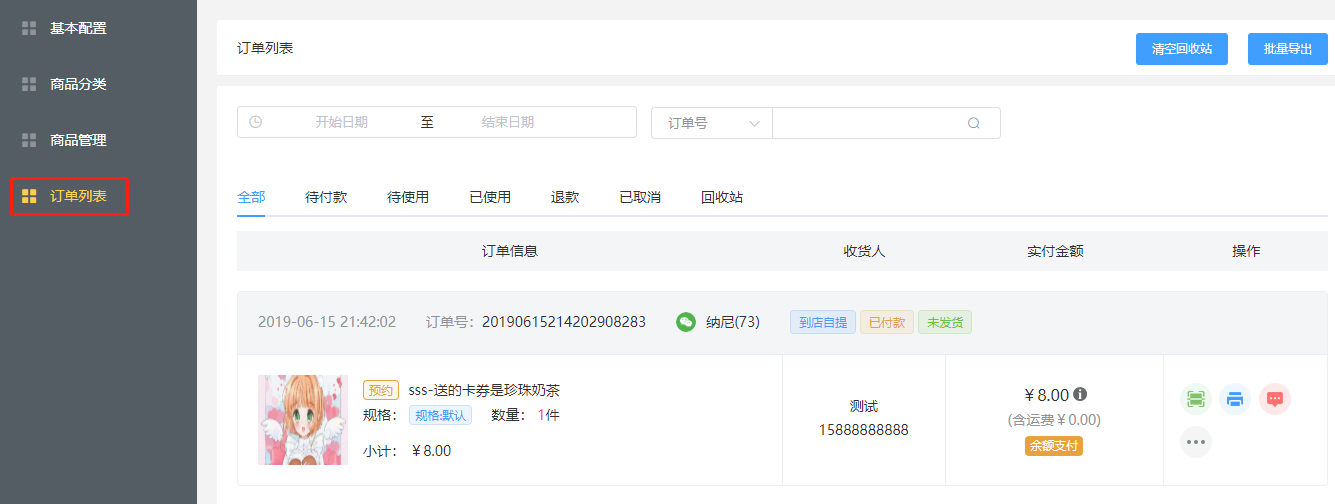Image resolution: width=1335 pixels, height=504 pixels.
Task: Open 商品管理 in the sidebar
Action: 78,140
